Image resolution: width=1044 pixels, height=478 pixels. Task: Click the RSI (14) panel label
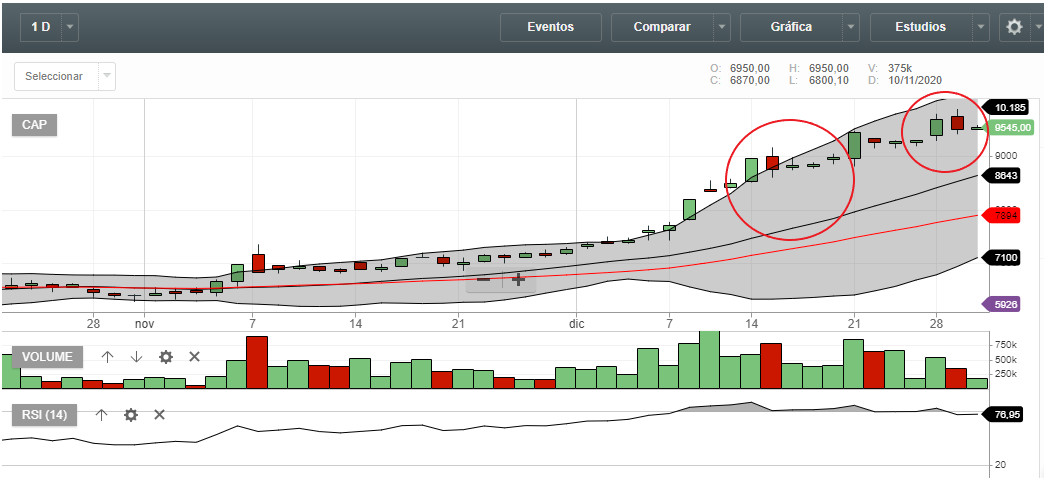pyautogui.click(x=44, y=415)
